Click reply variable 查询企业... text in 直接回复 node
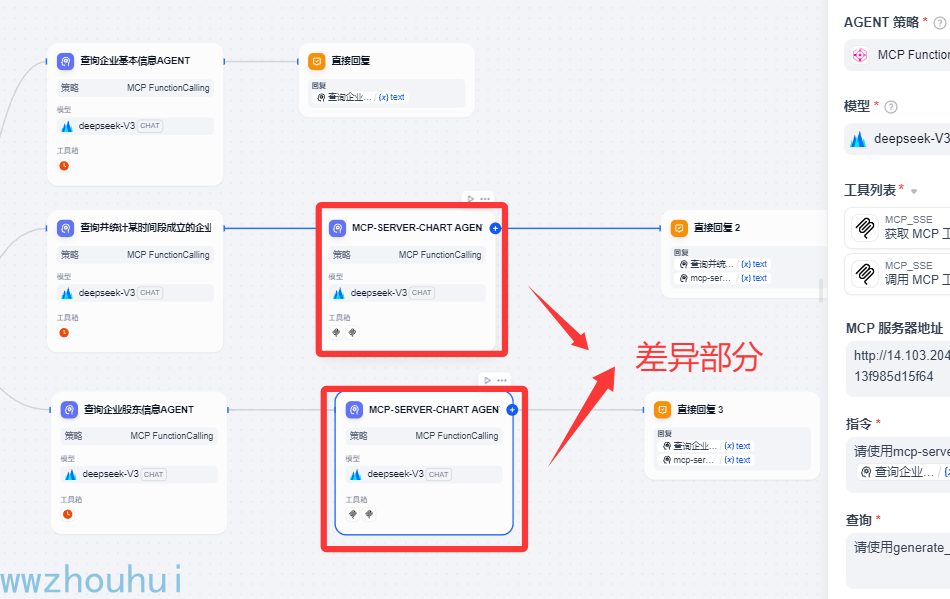This screenshot has width=950, height=599. pyautogui.click(x=360, y=97)
